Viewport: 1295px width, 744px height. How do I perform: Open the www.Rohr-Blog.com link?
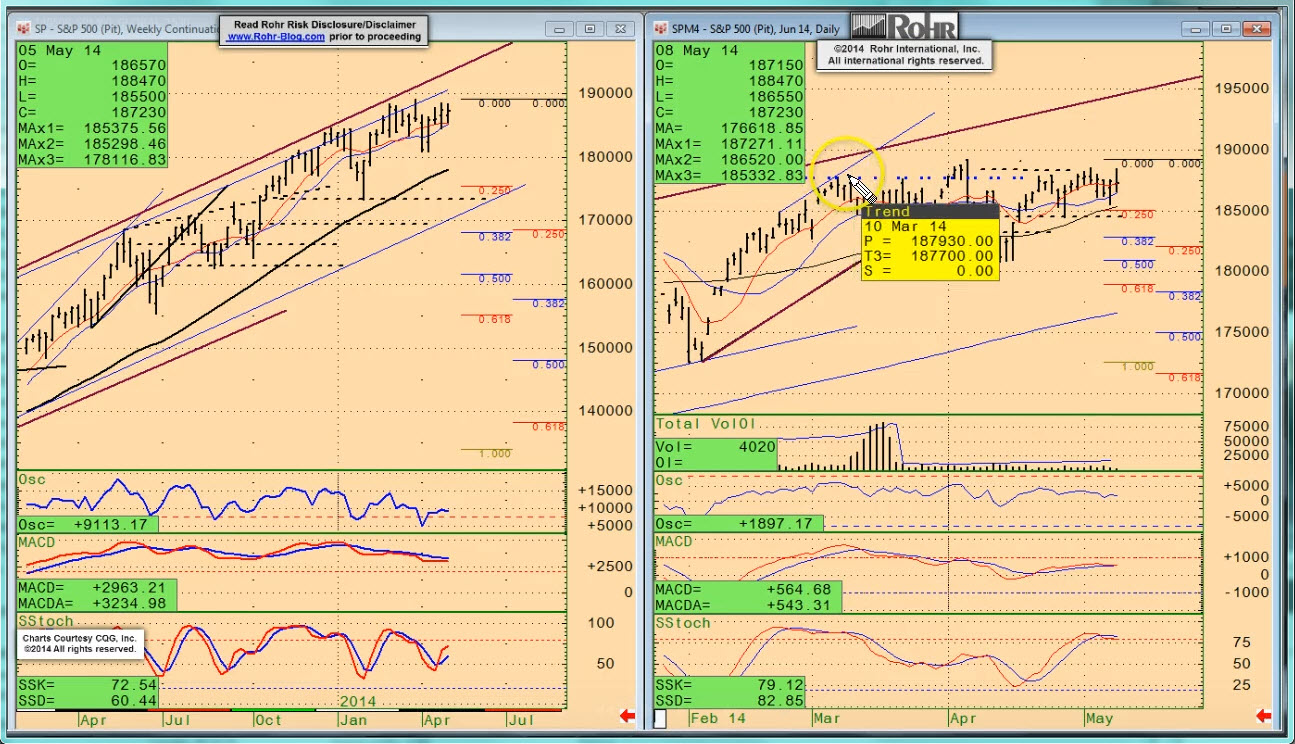pos(275,37)
